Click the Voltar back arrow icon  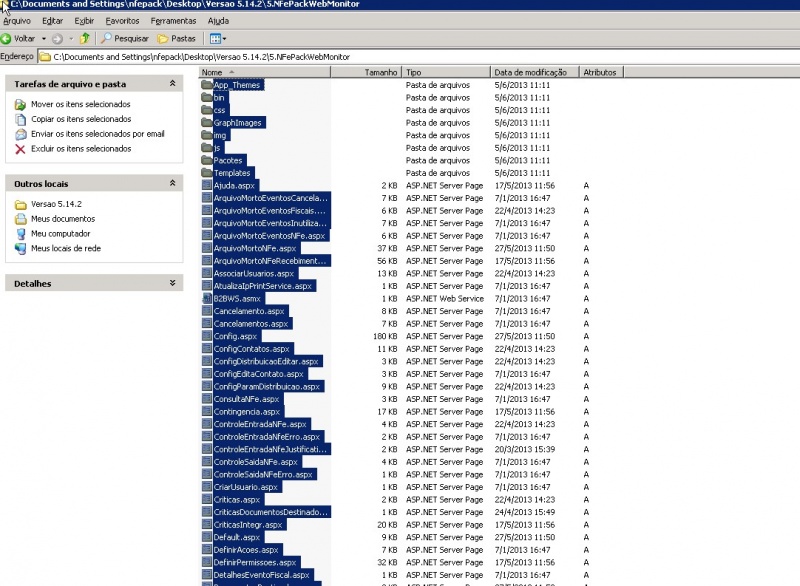(6, 38)
